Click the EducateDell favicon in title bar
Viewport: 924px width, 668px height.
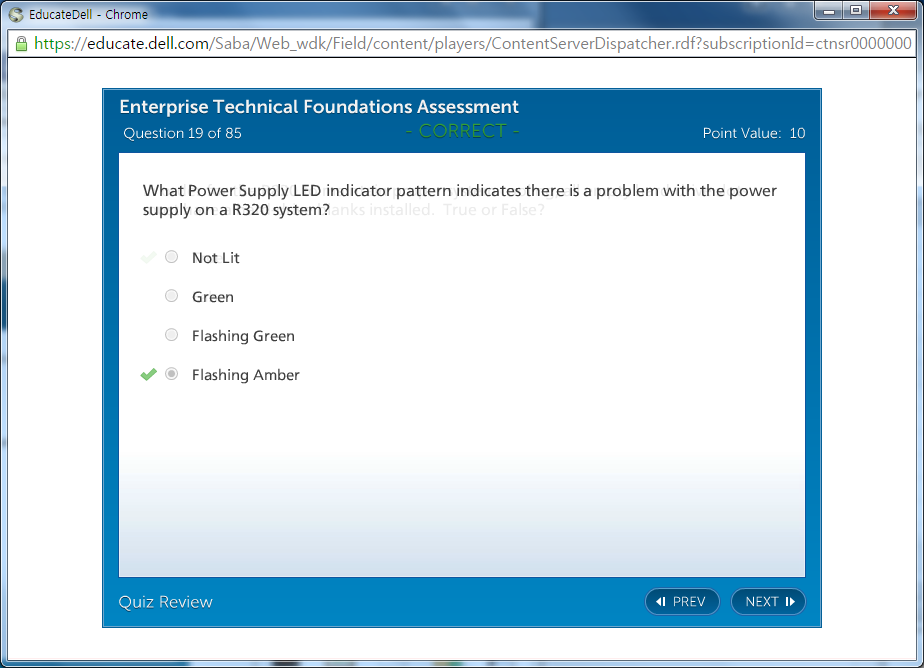pos(16,15)
